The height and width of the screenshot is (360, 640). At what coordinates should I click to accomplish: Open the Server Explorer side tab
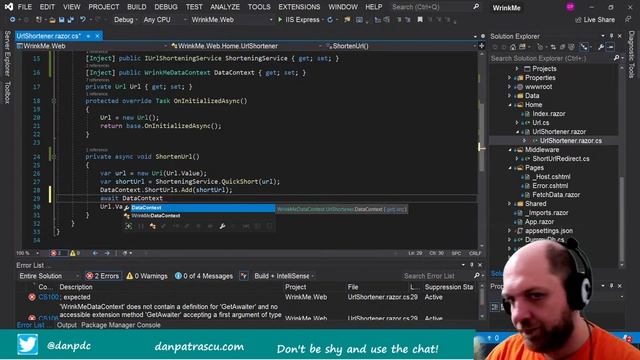click(7, 53)
